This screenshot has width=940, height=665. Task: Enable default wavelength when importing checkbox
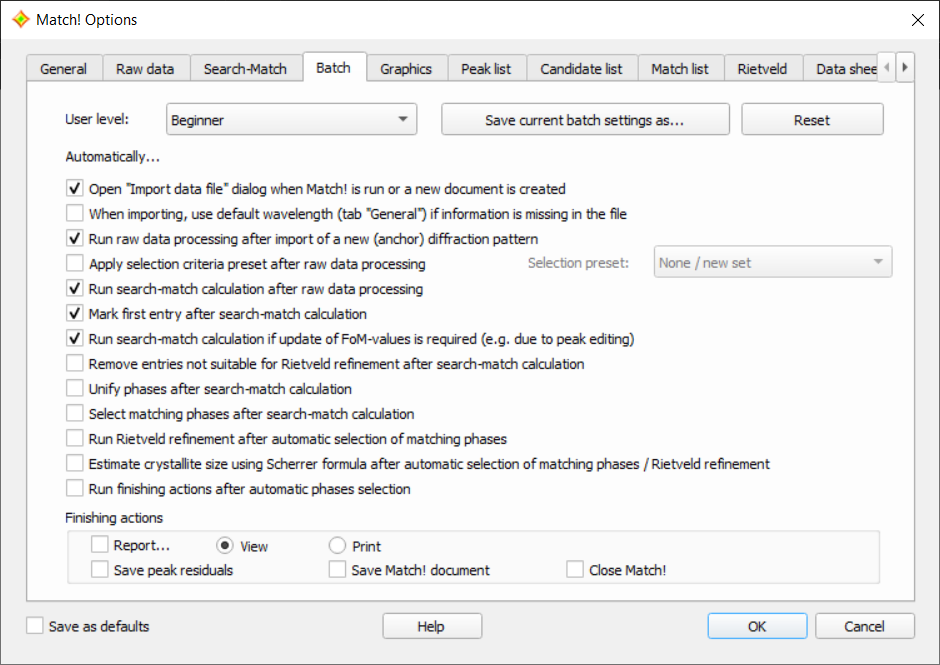point(74,213)
